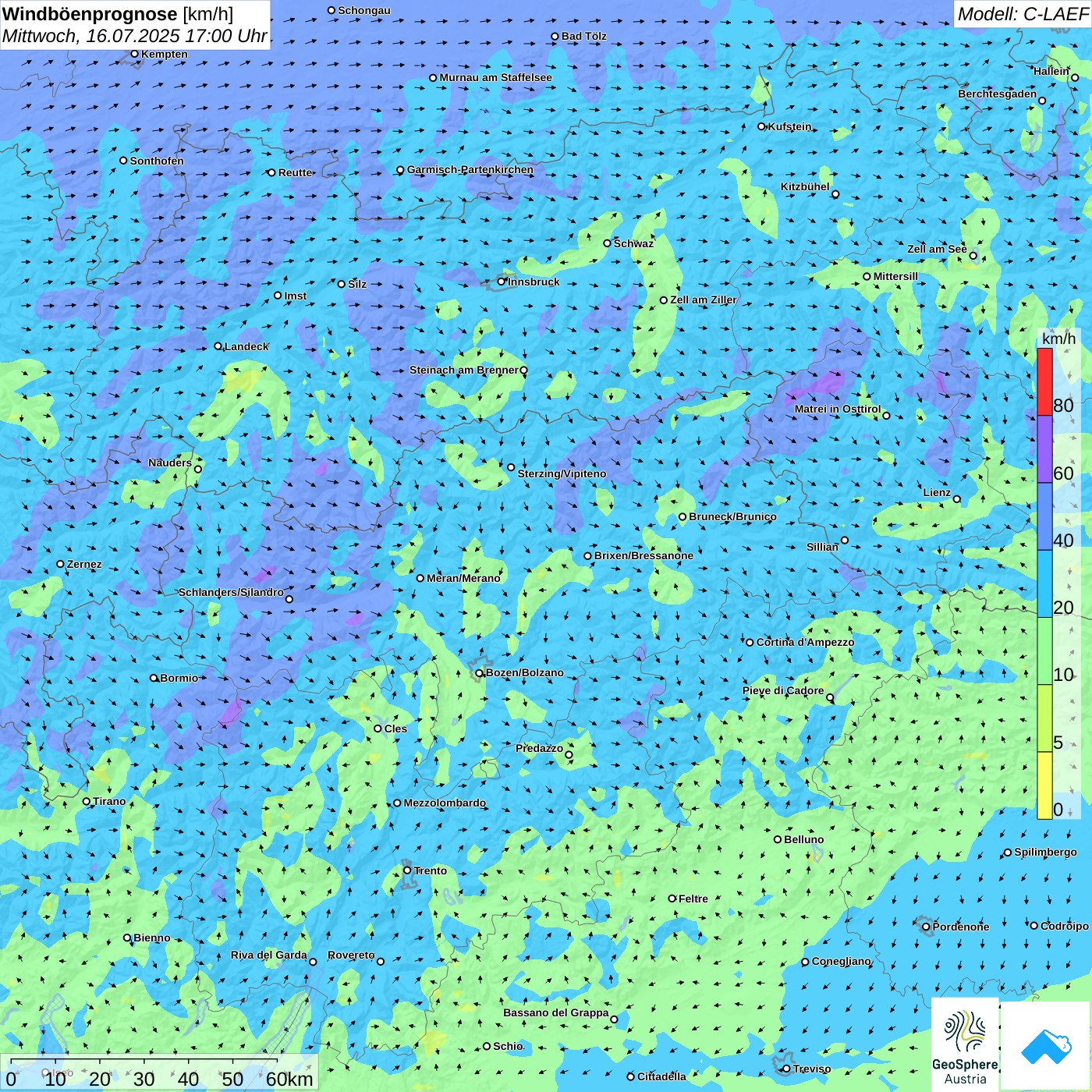Click the red legend segment above 80

coord(1044,381)
